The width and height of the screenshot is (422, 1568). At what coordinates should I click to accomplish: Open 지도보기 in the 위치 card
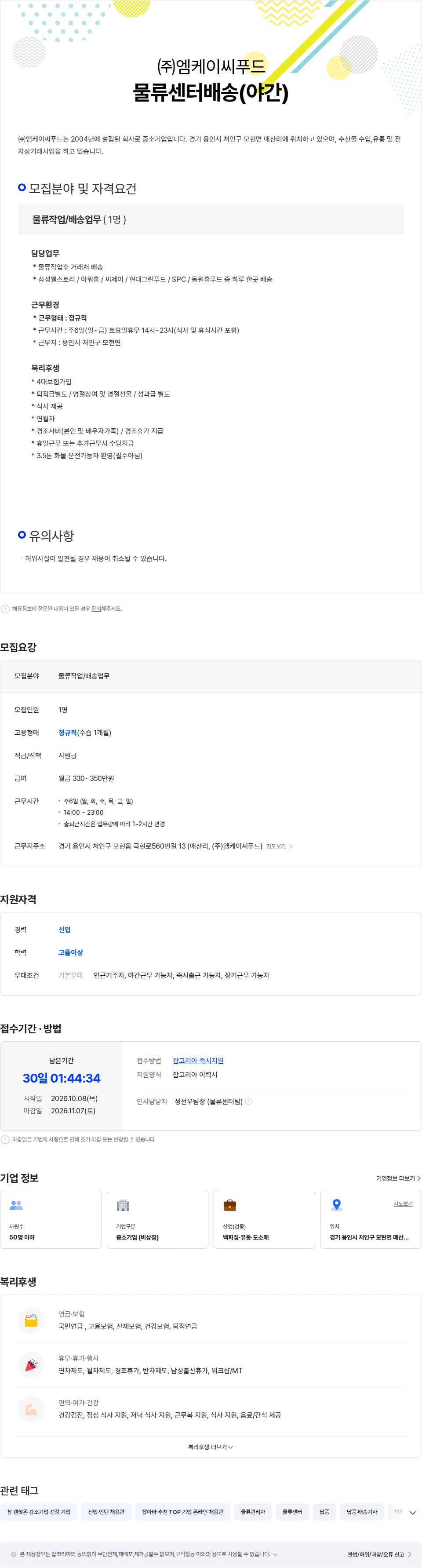point(403,1203)
